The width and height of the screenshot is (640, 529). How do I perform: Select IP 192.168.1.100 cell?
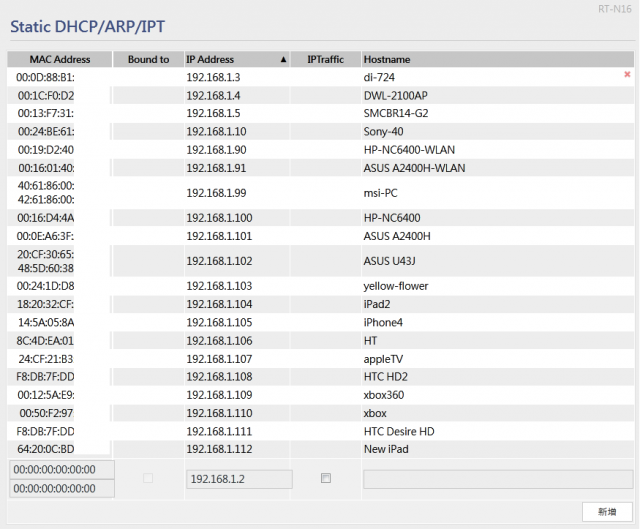(219, 218)
